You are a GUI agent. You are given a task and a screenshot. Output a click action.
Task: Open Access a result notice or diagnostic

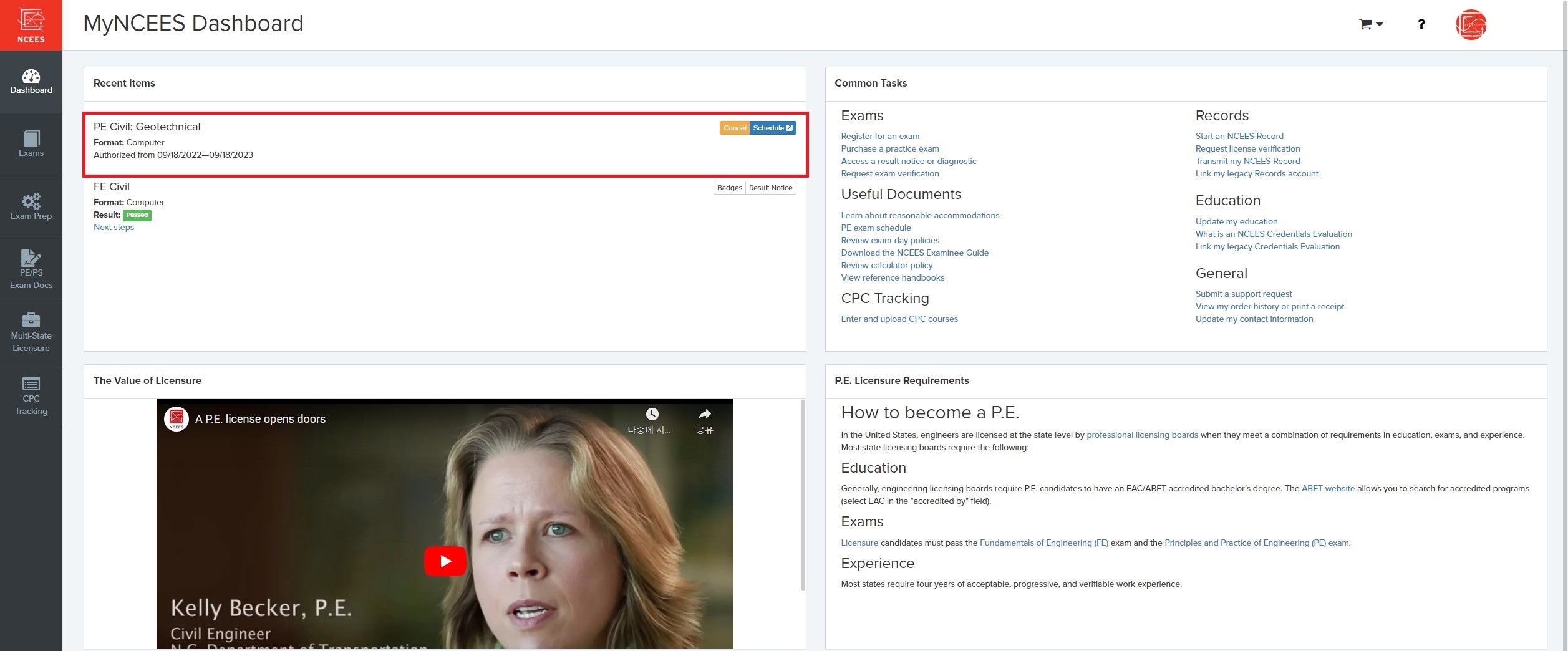908,161
